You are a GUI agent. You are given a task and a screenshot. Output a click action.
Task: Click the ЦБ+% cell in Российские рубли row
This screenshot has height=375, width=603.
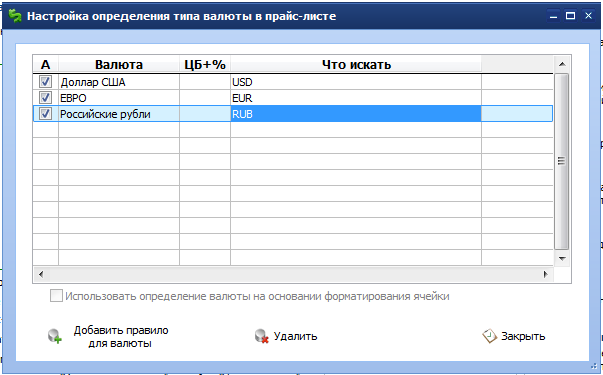coord(205,114)
